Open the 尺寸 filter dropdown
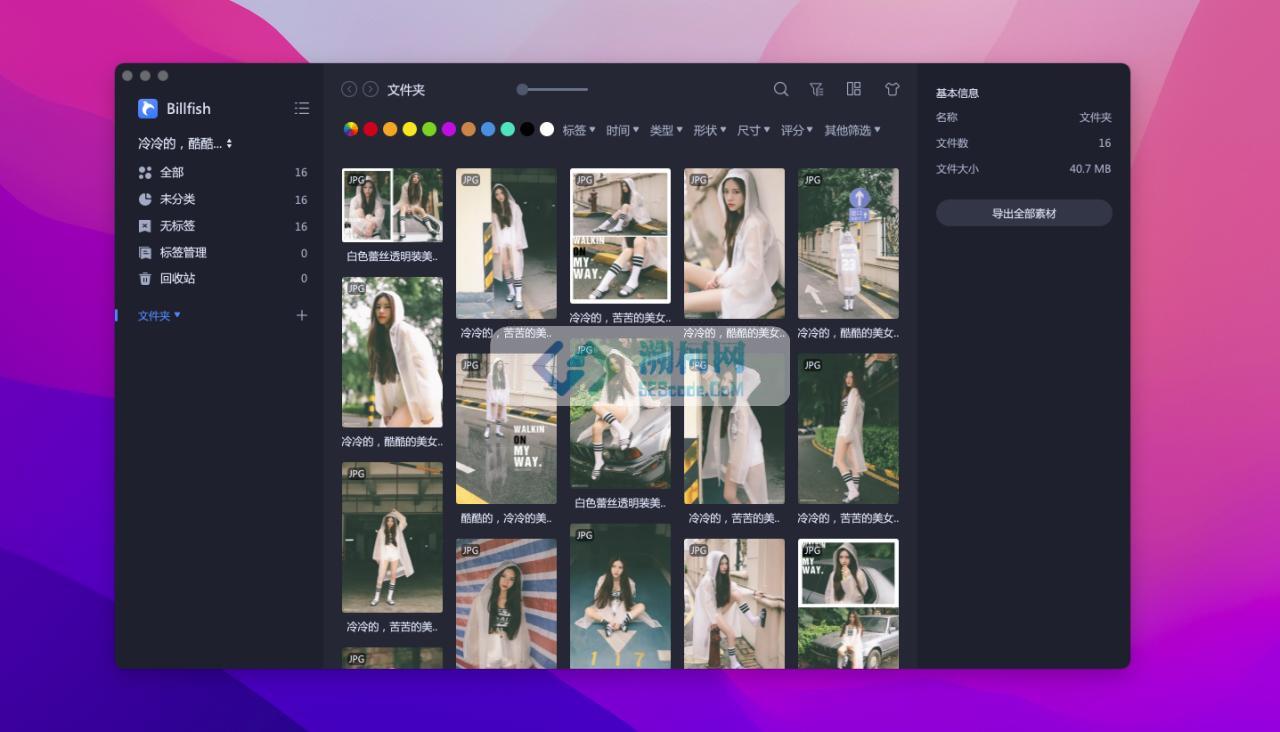The height and width of the screenshot is (732, 1280). [754, 130]
